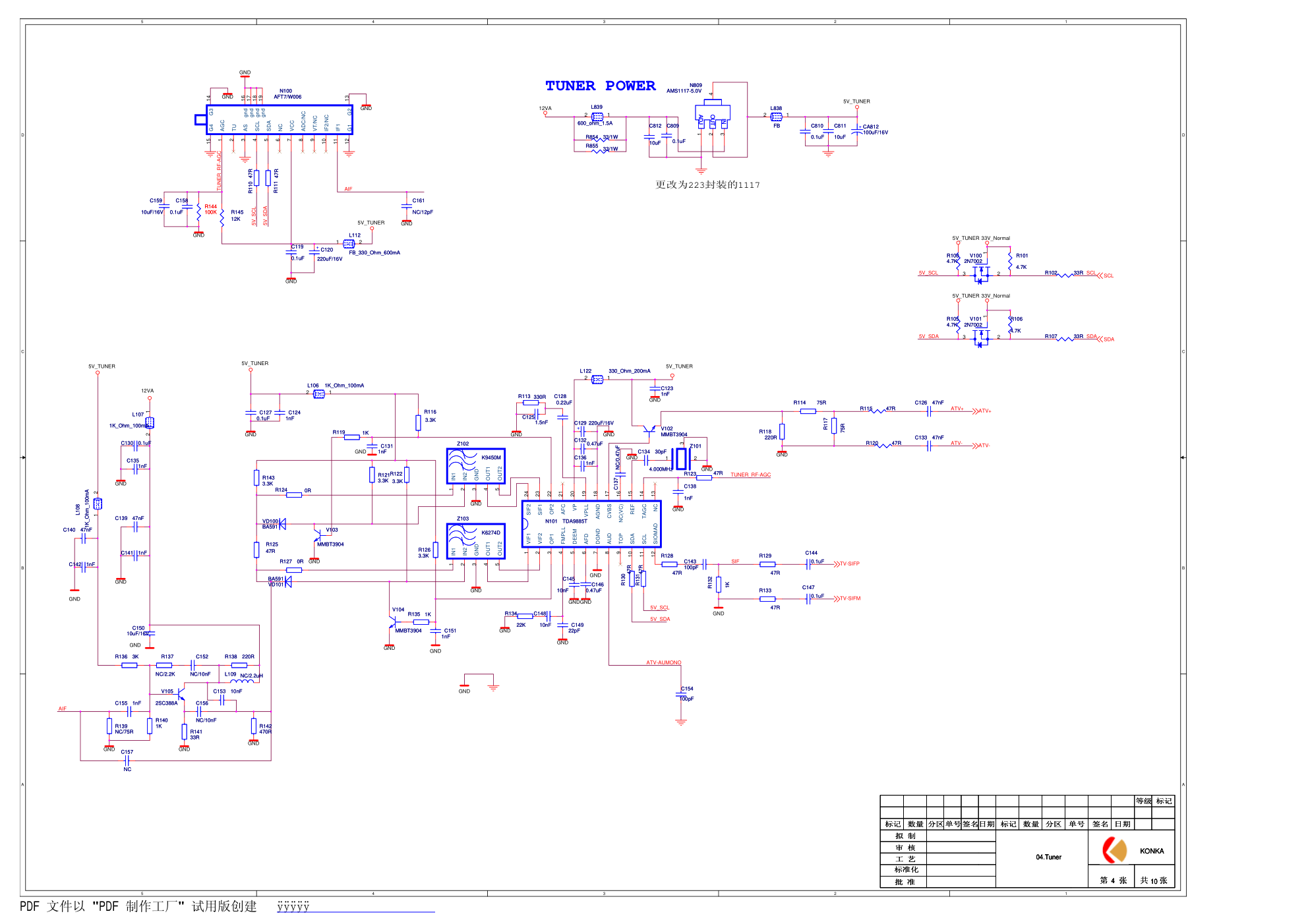The height and width of the screenshot is (924, 1308).
Task: Click the SDA output port symbol
Action: [x=1106, y=339]
